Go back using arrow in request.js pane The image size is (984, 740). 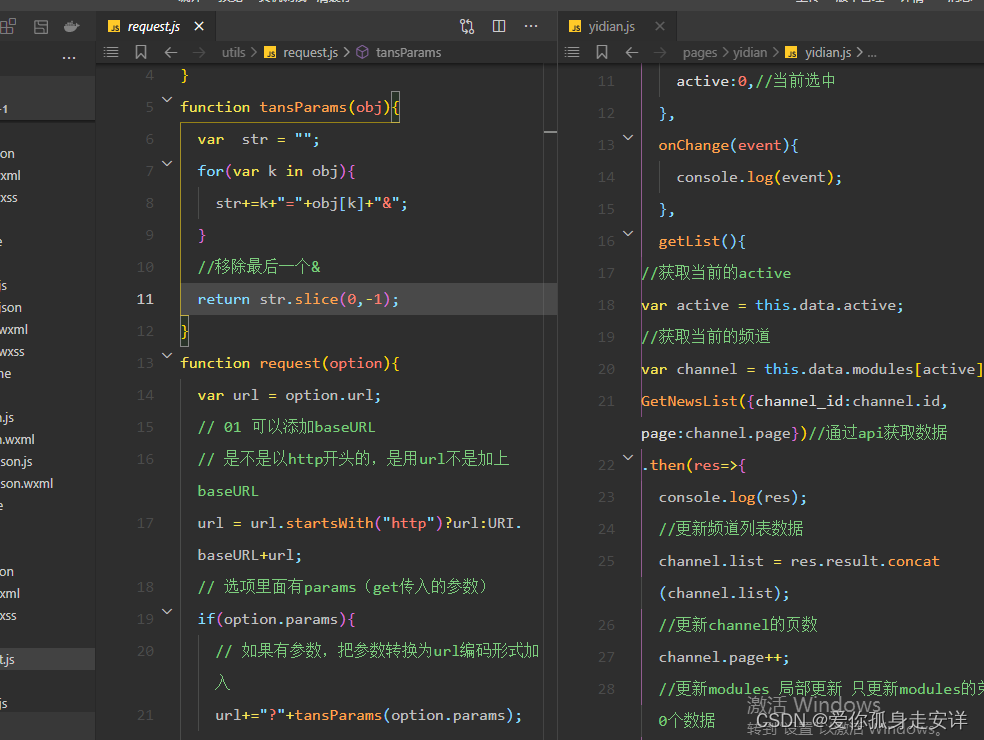click(x=171, y=52)
